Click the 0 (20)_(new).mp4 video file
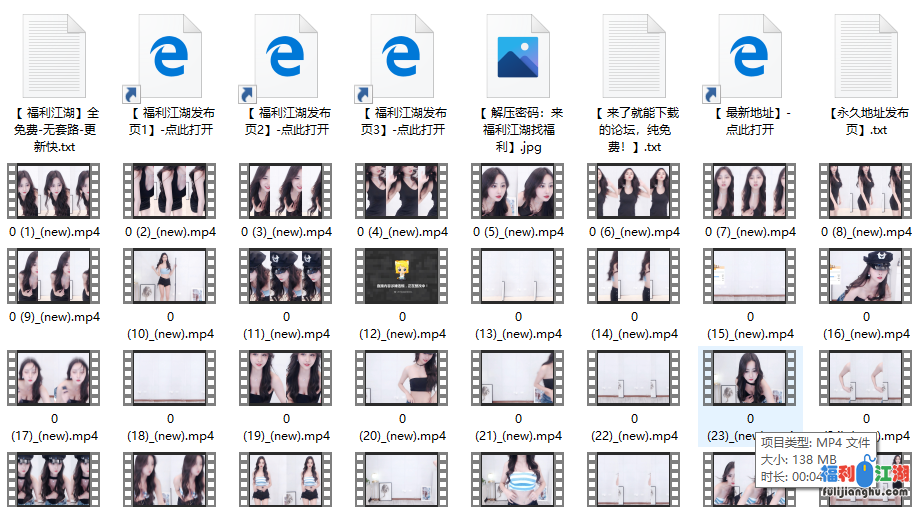 coord(402,378)
